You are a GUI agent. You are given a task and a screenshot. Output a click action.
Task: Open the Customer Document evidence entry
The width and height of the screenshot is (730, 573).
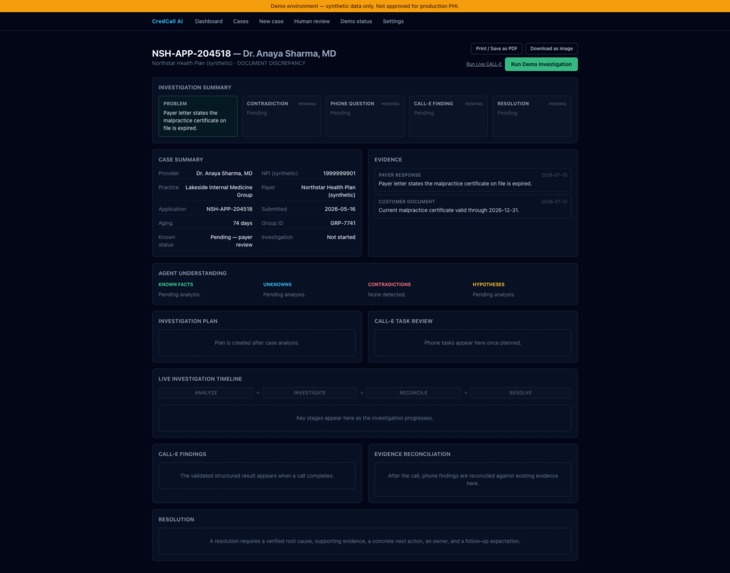473,206
